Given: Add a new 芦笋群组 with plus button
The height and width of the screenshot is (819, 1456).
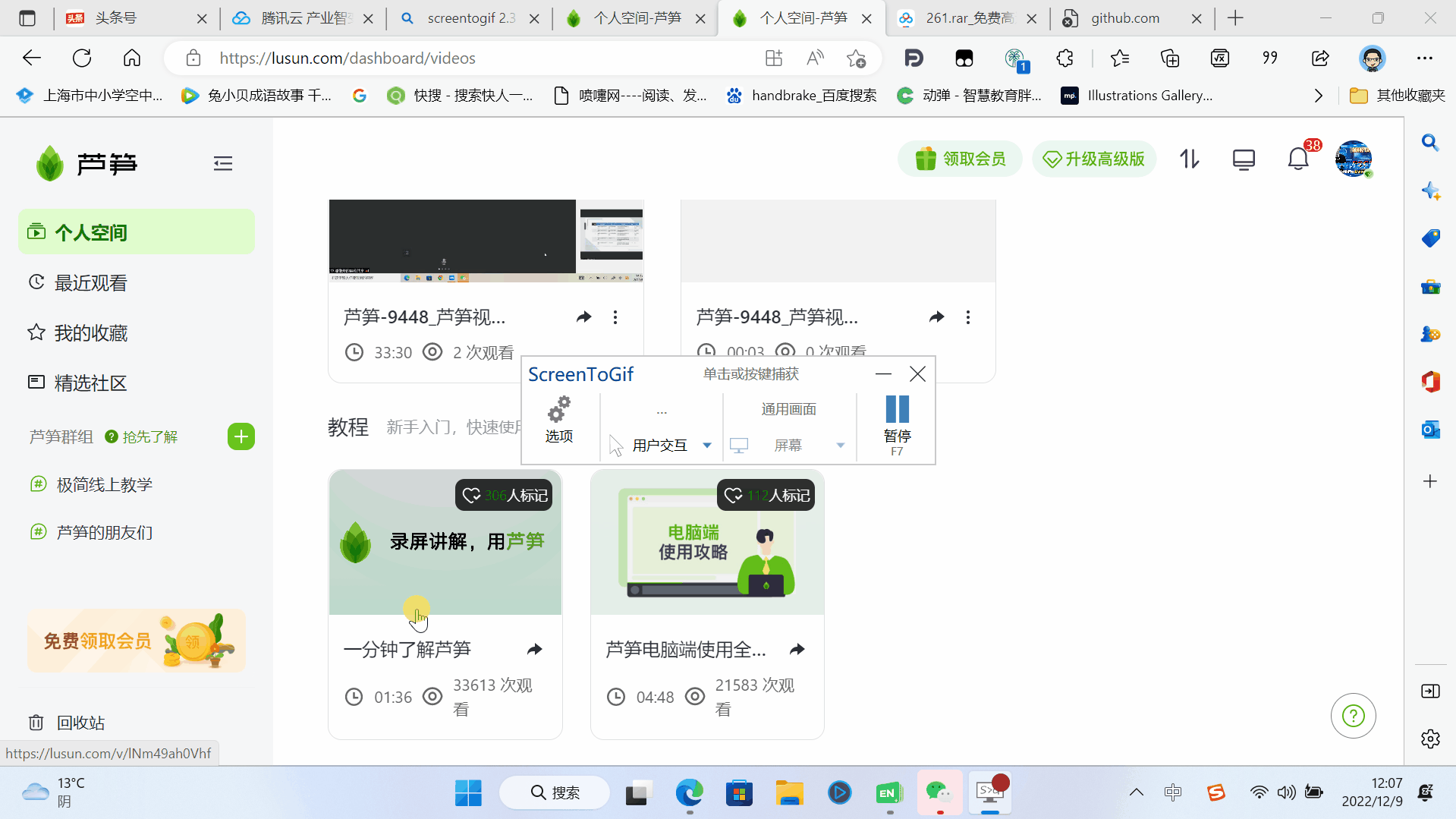Looking at the screenshot, I should point(241,436).
